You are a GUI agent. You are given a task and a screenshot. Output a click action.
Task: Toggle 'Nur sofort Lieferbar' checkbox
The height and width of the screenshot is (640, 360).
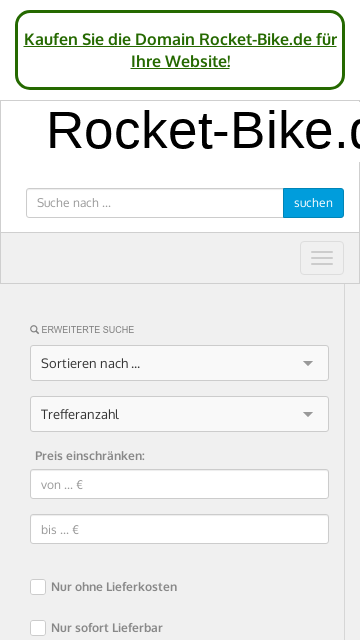pyautogui.click(x=38, y=628)
